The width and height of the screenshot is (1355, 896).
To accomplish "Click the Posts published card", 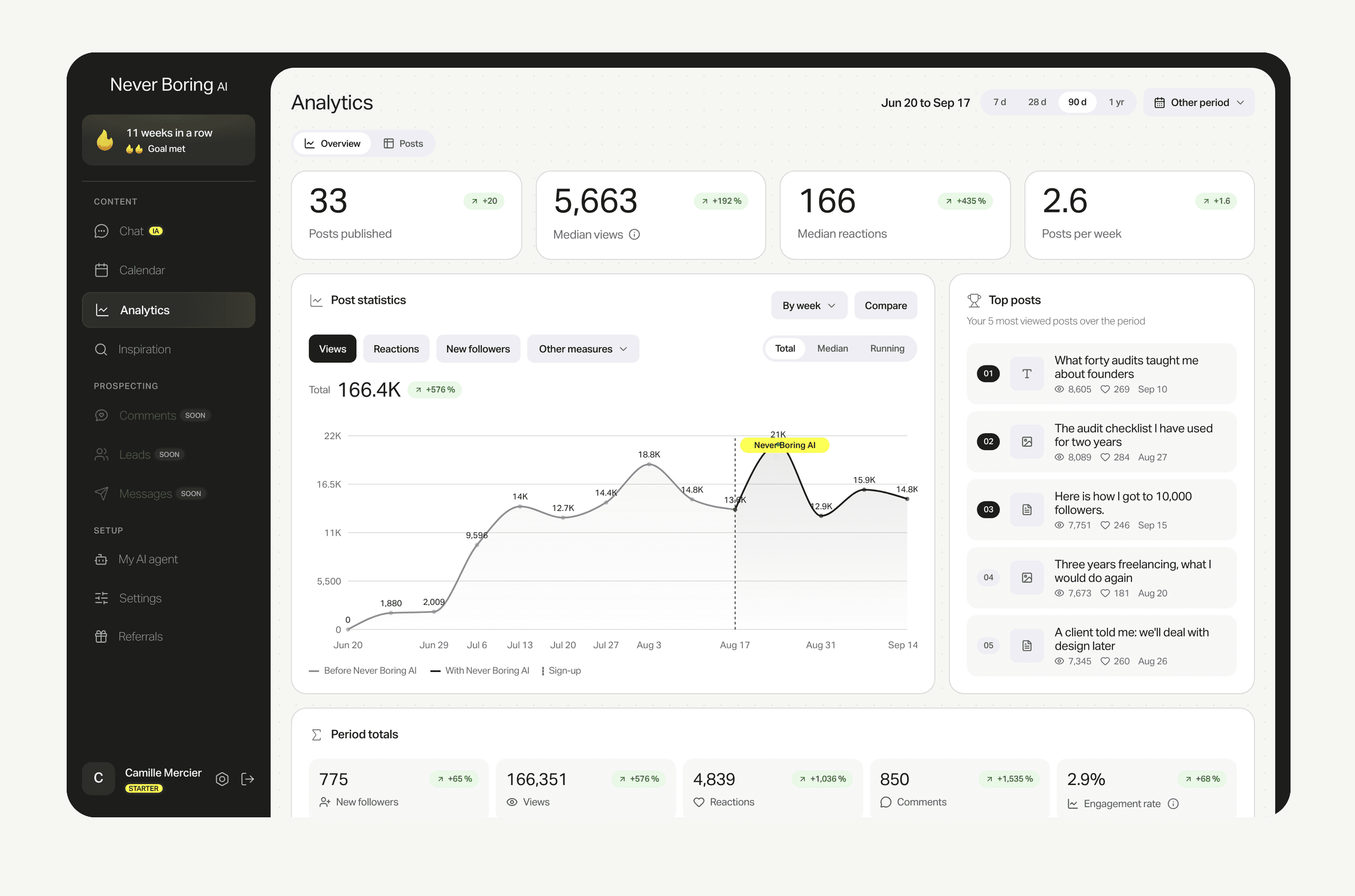I will tap(406, 215).
